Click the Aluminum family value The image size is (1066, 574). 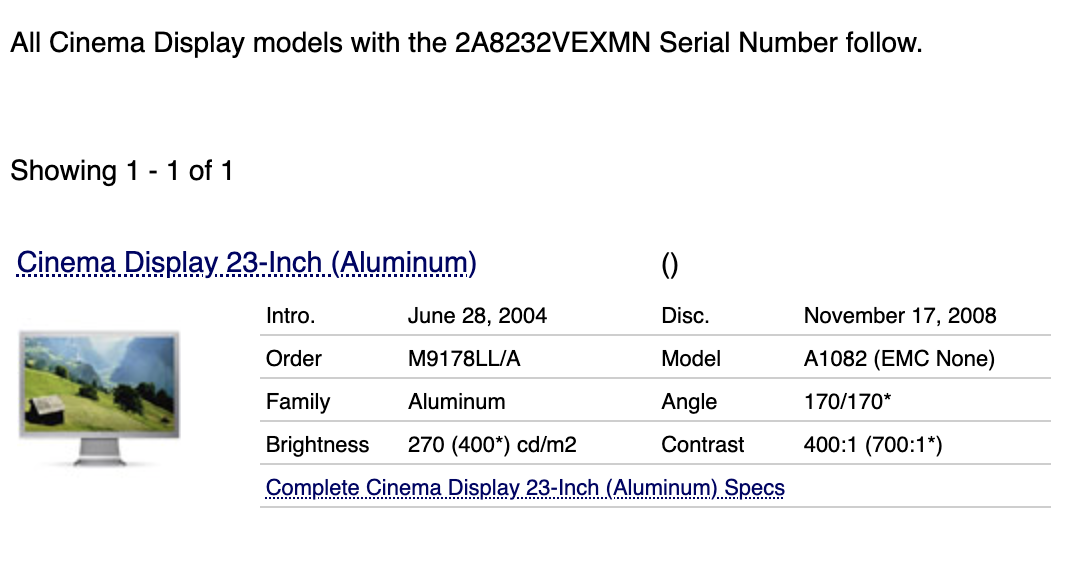point(457,401)
